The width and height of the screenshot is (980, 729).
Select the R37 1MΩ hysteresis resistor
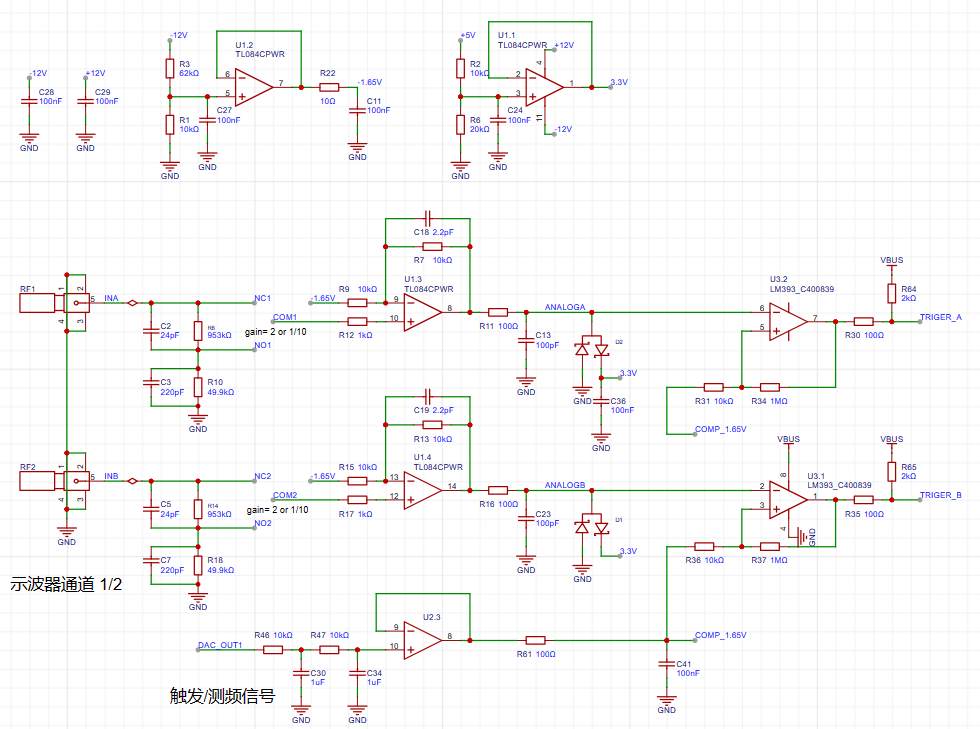769,546
